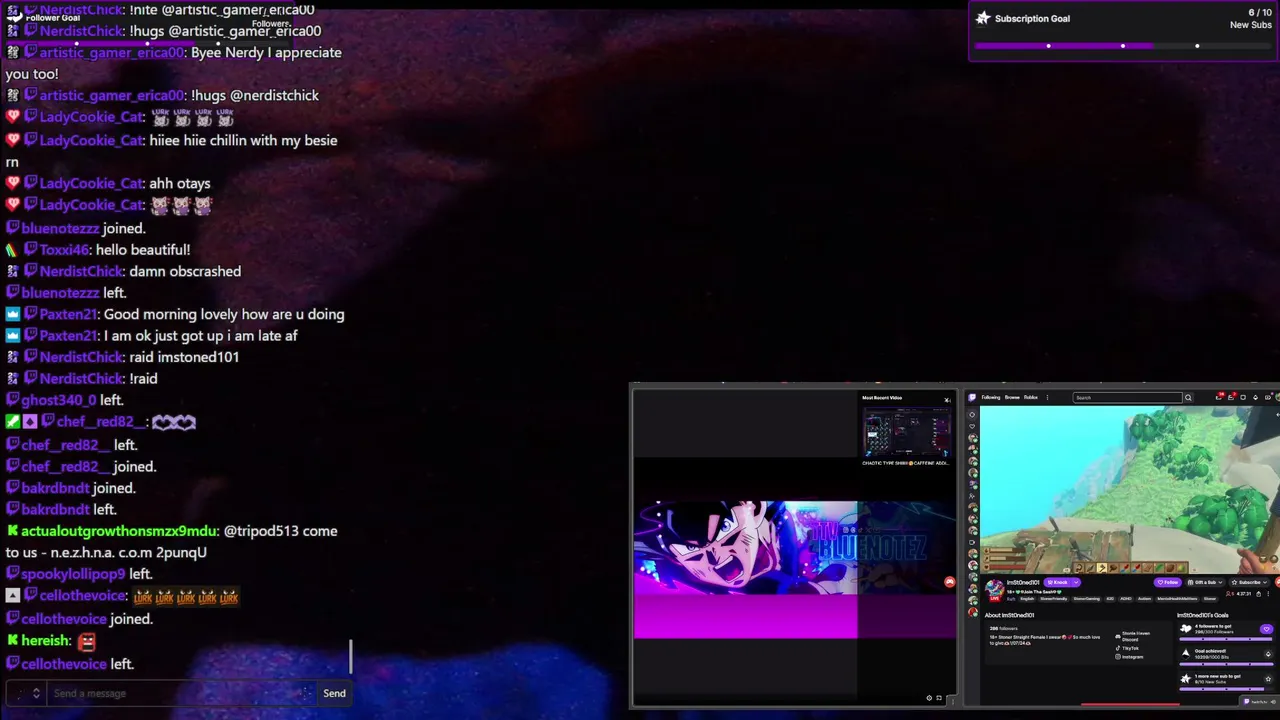The image size is (1280, 720).
Task: Open the three-dot more menu in Twitch nav
Action: click(x=1047, y=397)
